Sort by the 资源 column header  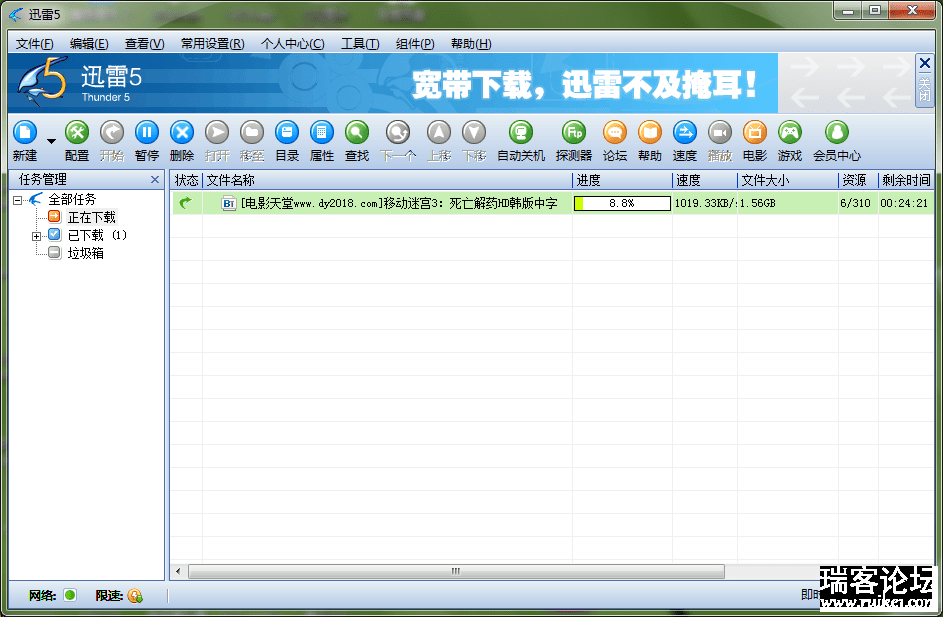tap(858, 180)
